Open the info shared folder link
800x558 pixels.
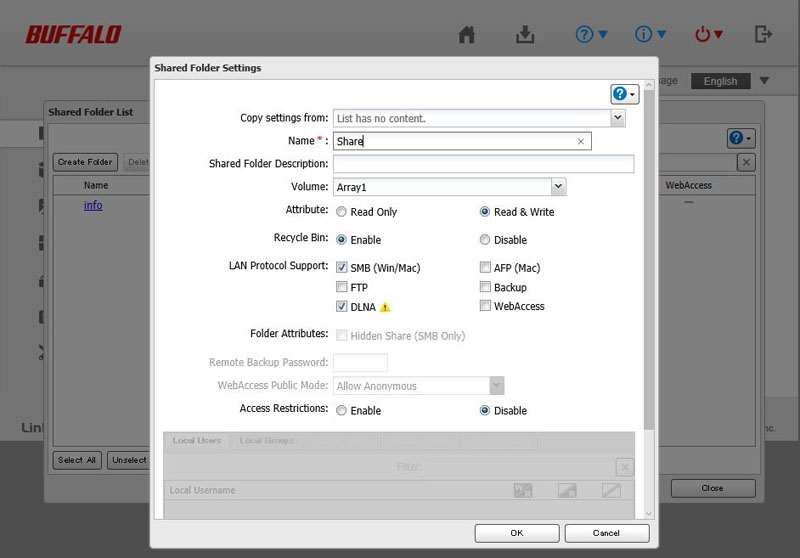[x=93, y=205]
